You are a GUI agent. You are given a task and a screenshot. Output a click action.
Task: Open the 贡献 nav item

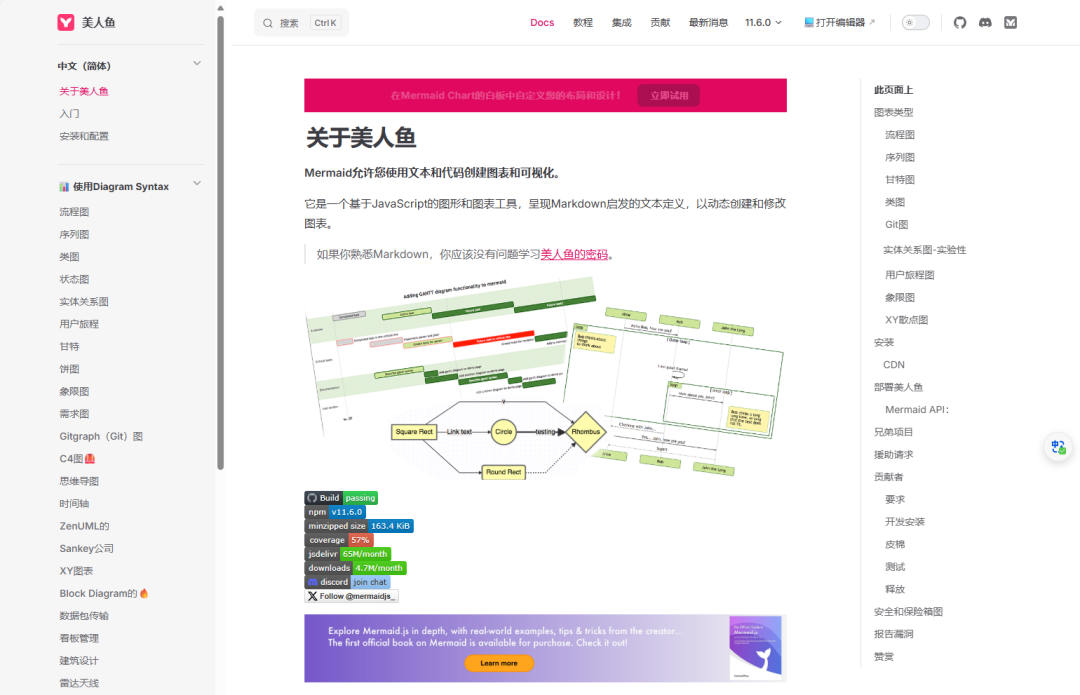coord(660,23)
